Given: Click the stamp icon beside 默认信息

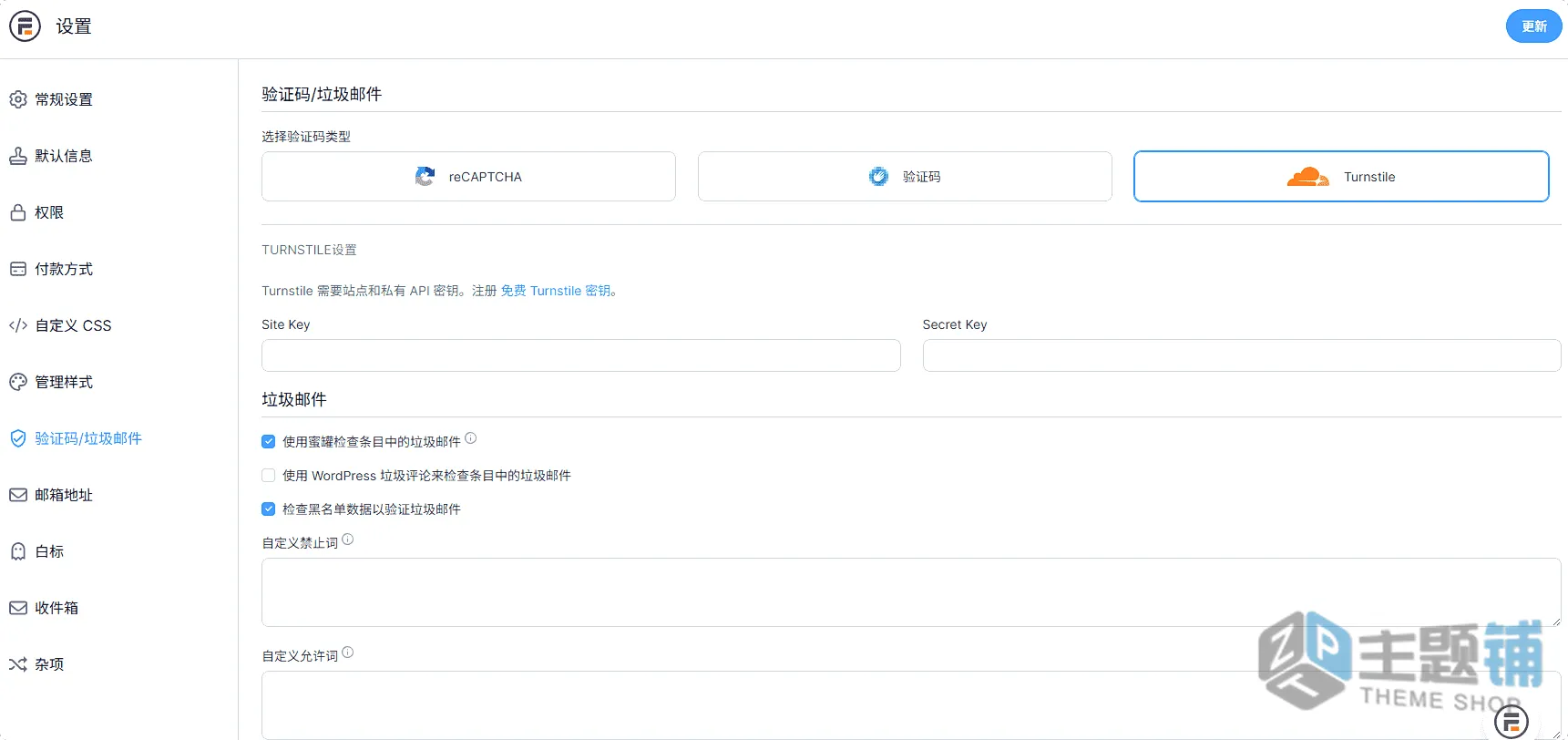Looking at the screenshot, I should 18,156.
